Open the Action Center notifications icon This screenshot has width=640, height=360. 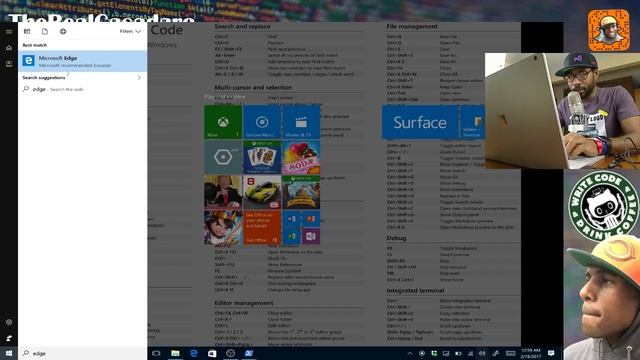tap(551, 353)
